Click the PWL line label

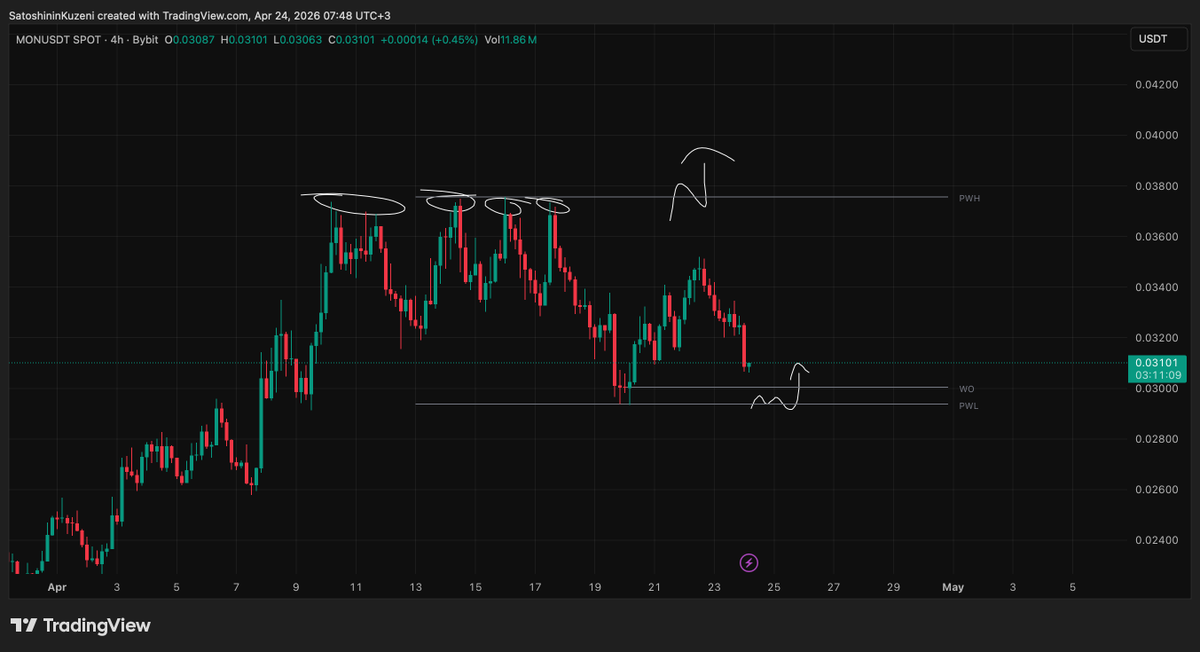pos(968,405)
